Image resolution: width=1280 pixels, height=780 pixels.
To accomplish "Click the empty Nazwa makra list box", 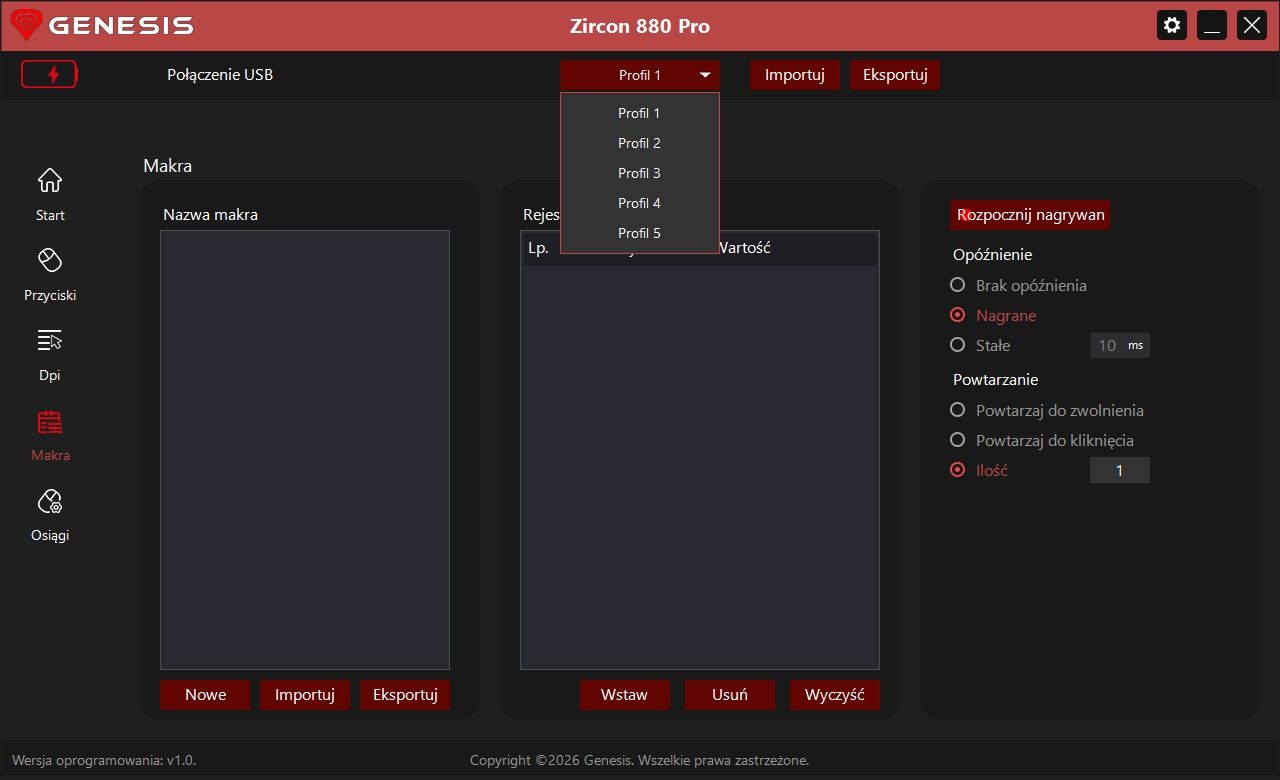I will coord(305,450).
